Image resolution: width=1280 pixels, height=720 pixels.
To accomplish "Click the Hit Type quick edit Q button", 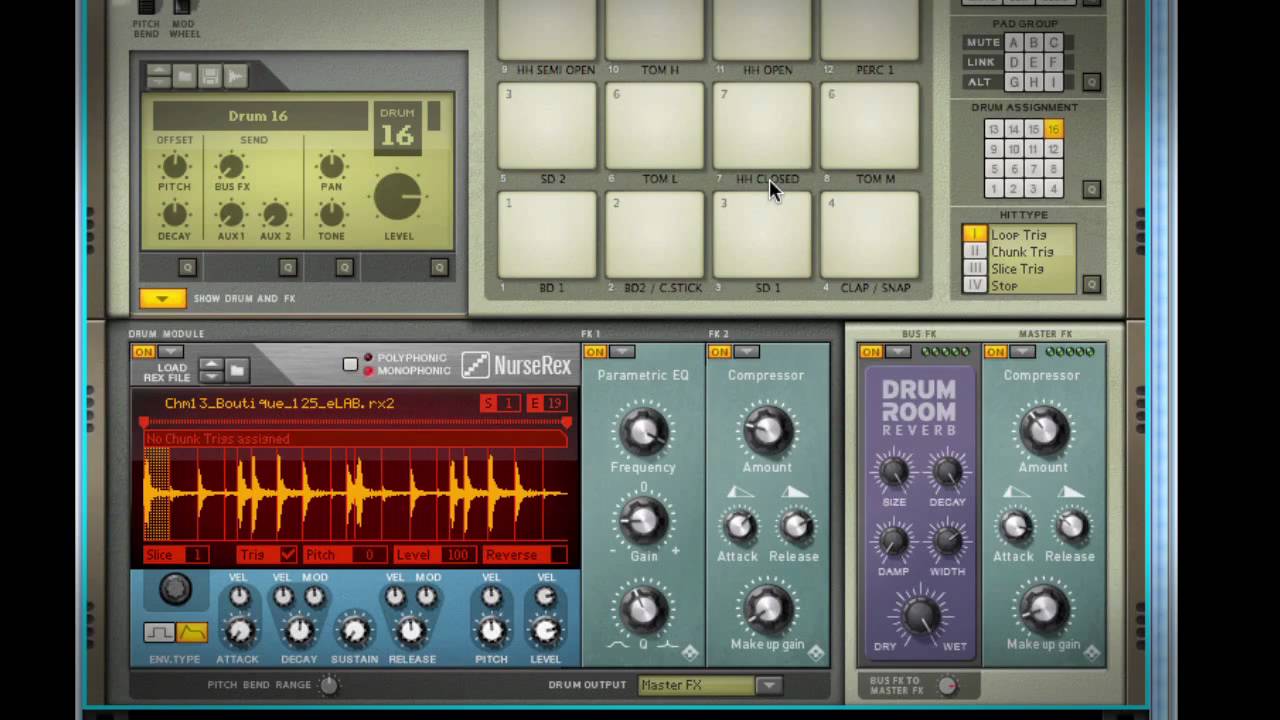I will pos(1091,285).
